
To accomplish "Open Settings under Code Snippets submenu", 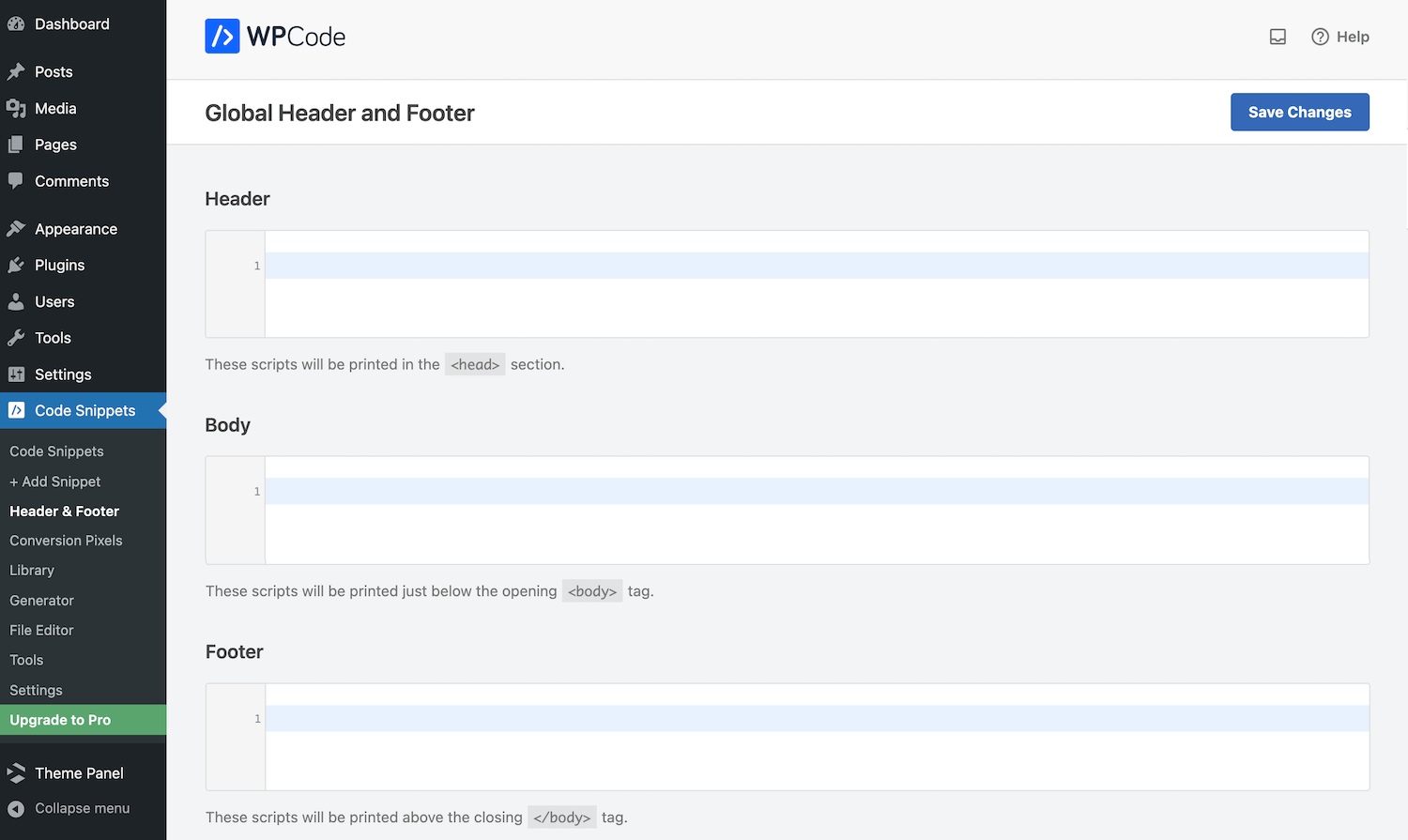I will pyautogui.click(x=36, y=690).
